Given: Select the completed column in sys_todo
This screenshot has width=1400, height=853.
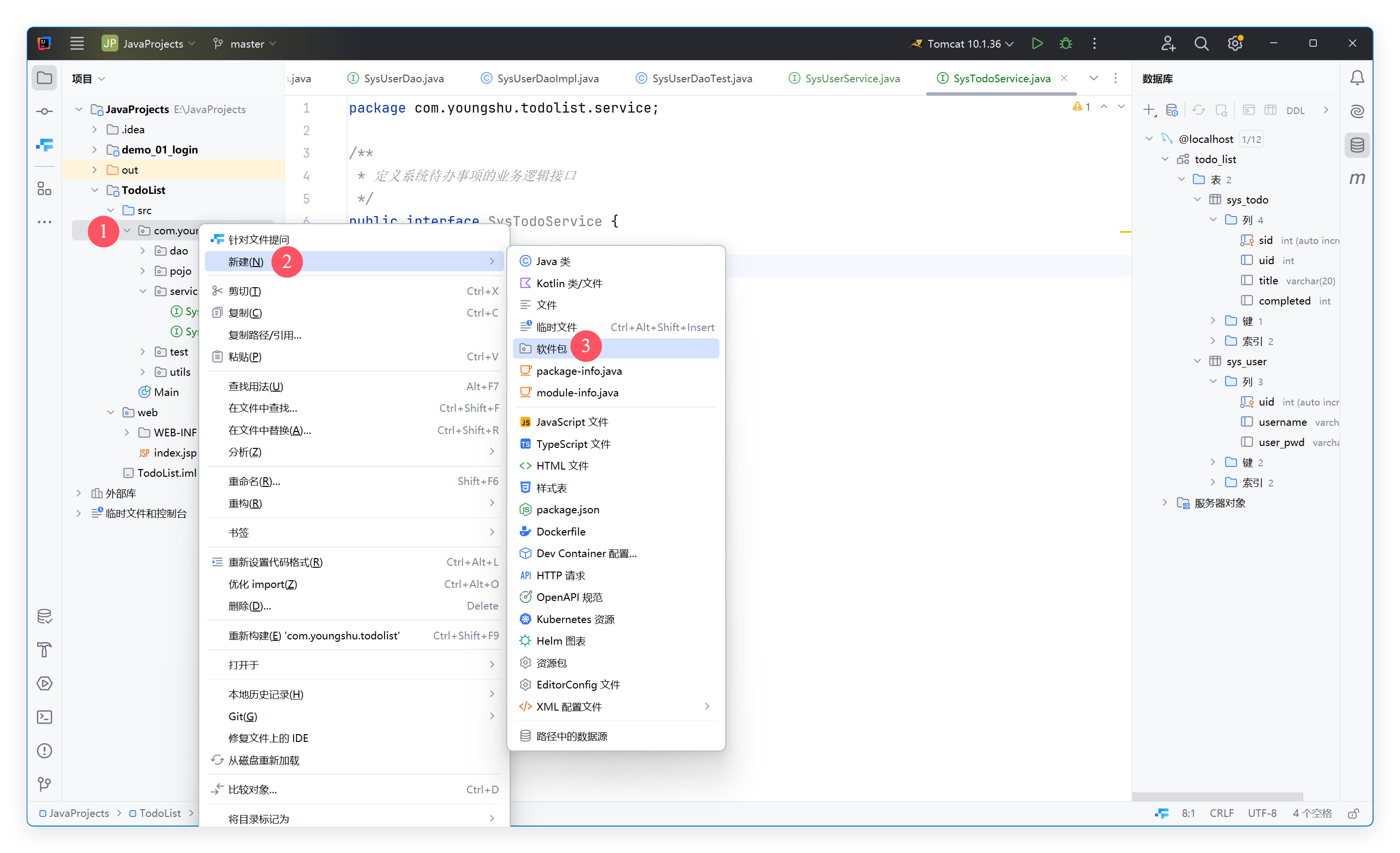Looking at the screenshot, I should (x=1284, y=300).
